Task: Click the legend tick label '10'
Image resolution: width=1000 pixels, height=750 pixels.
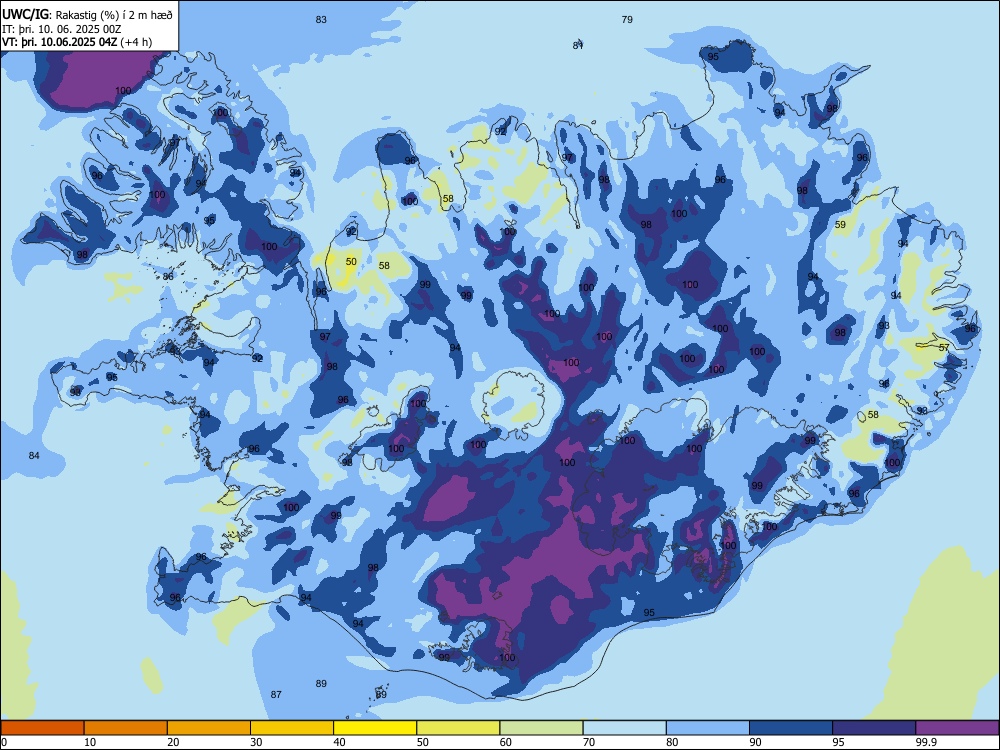Action: pos(90,742)
